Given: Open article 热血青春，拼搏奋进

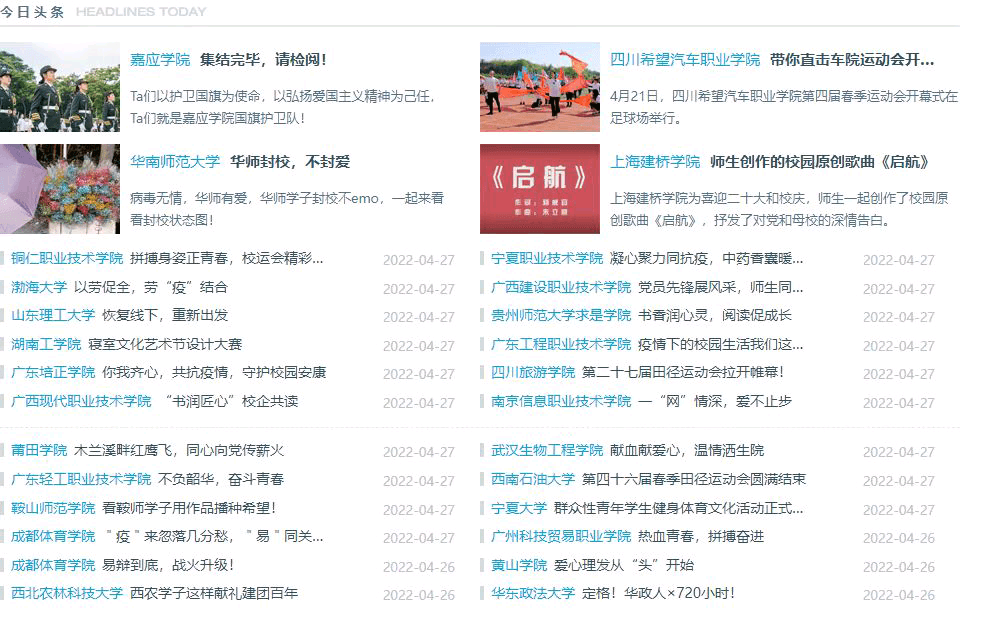Looking at the screenshot, I should pos(701,537).
